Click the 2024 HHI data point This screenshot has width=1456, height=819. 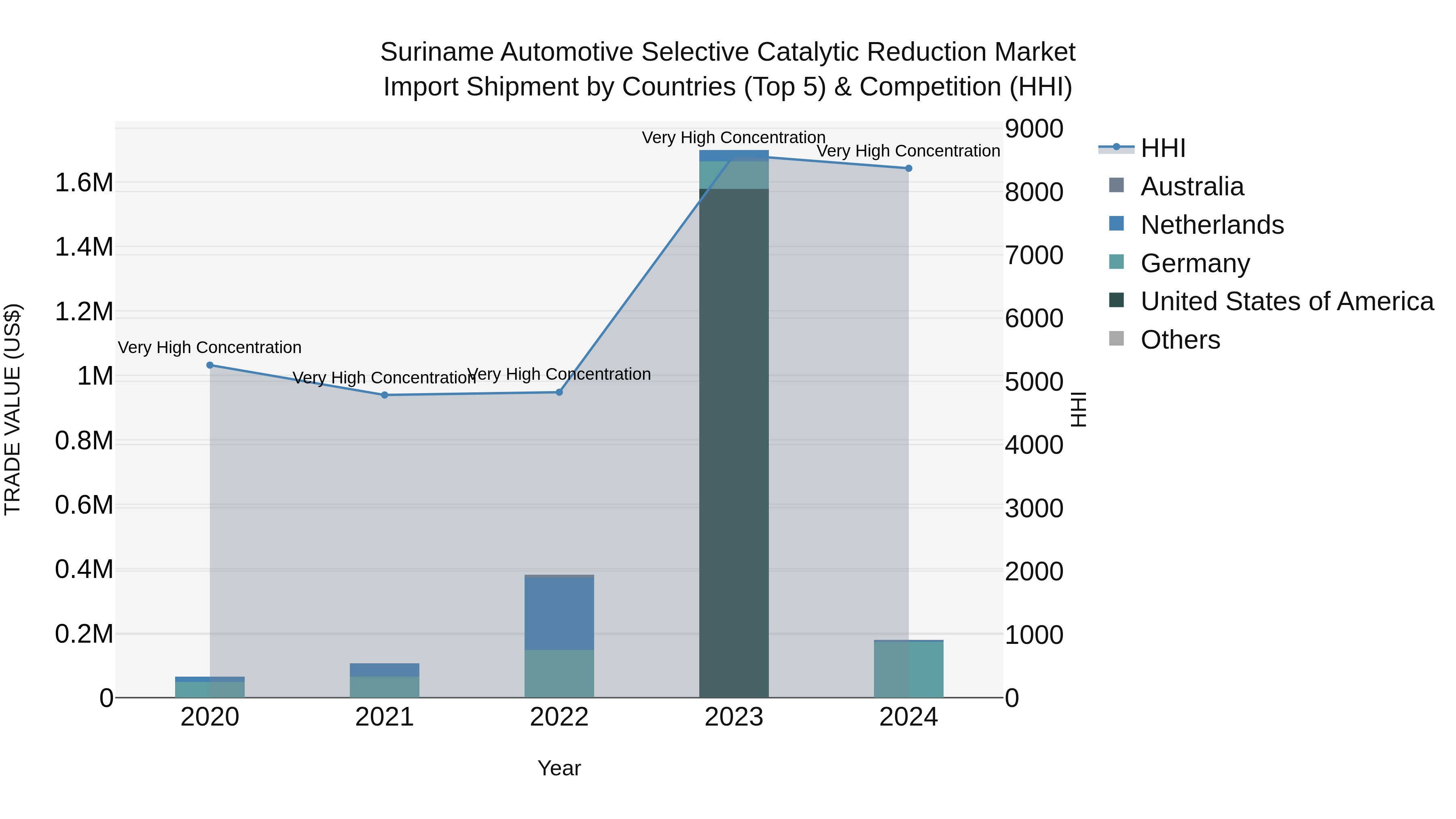pyautogui.click(x=908, y=168)
